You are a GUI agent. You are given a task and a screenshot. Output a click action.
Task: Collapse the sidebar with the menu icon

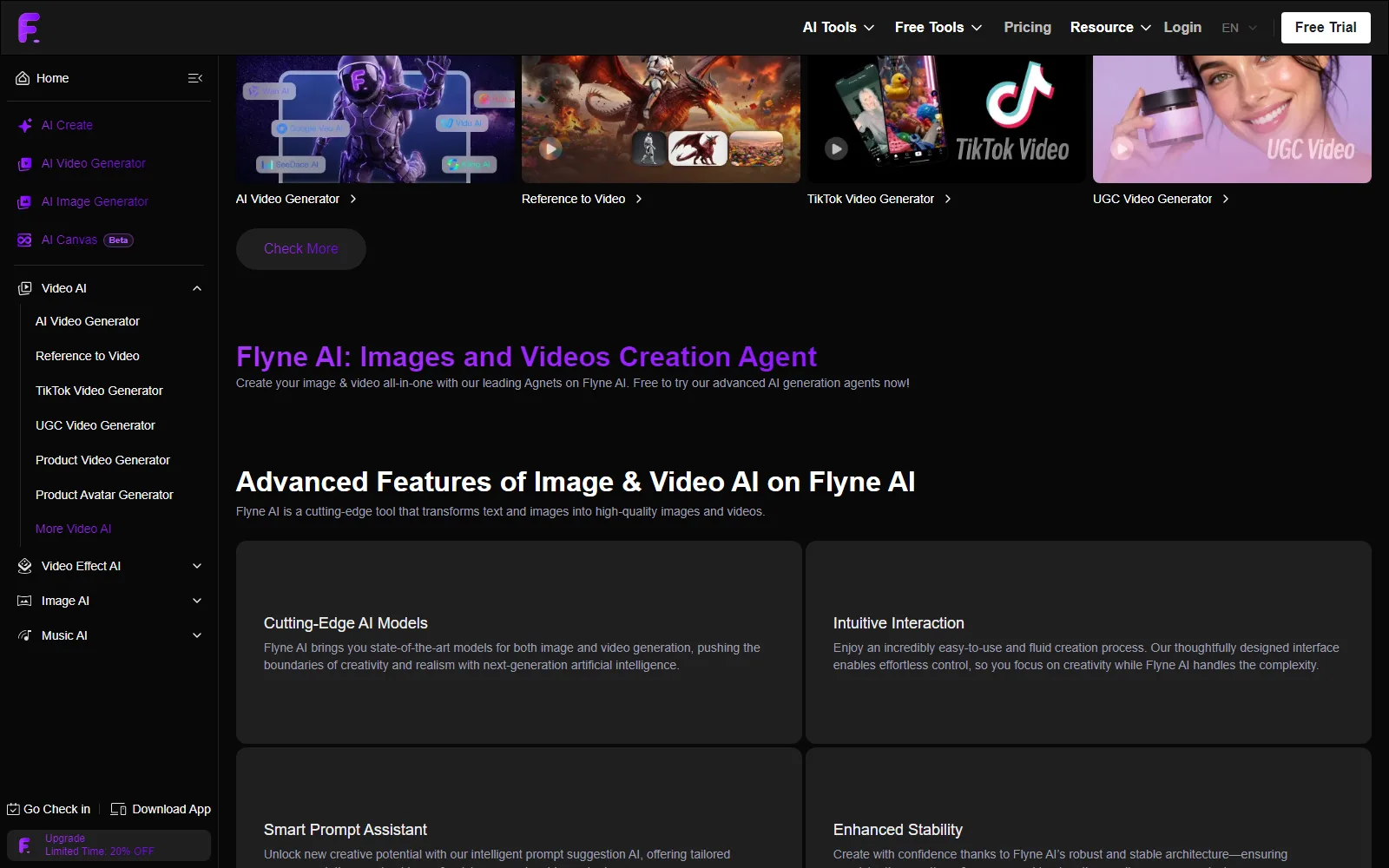coord(195,78)
